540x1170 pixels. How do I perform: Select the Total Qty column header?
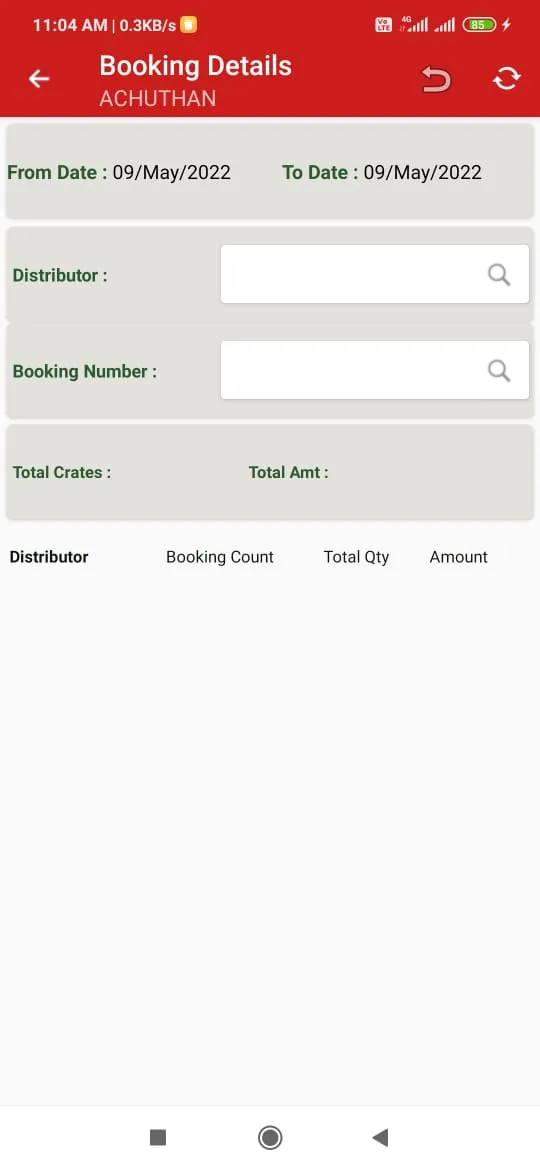[x=357, y=557]
